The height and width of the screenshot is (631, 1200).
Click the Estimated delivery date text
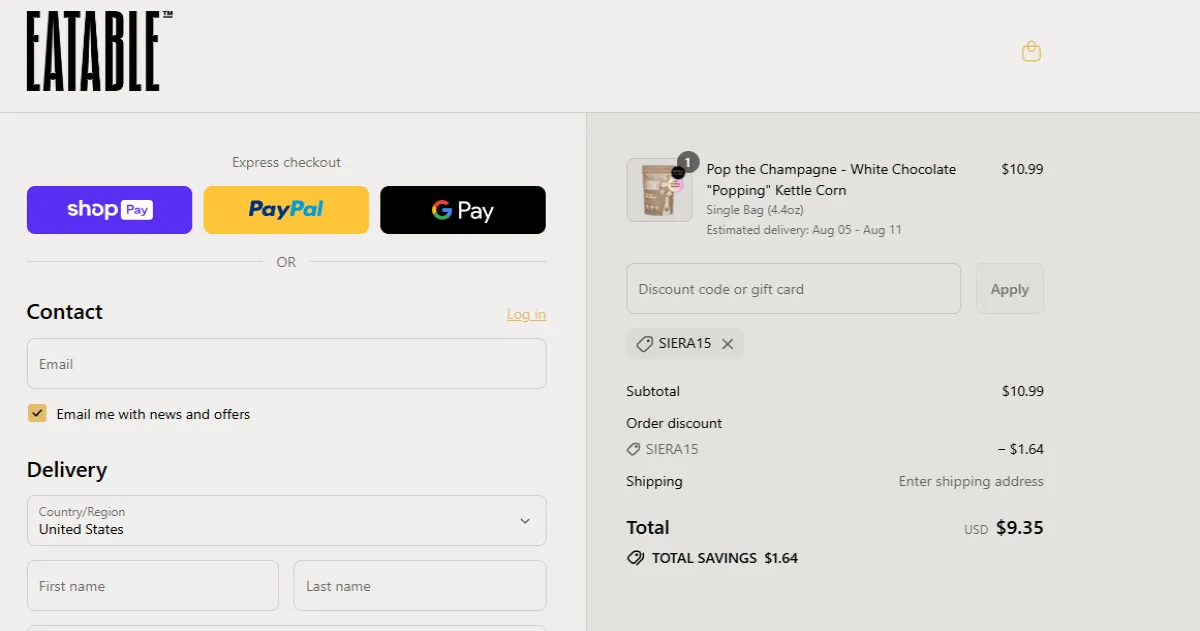tap(804, 230)
